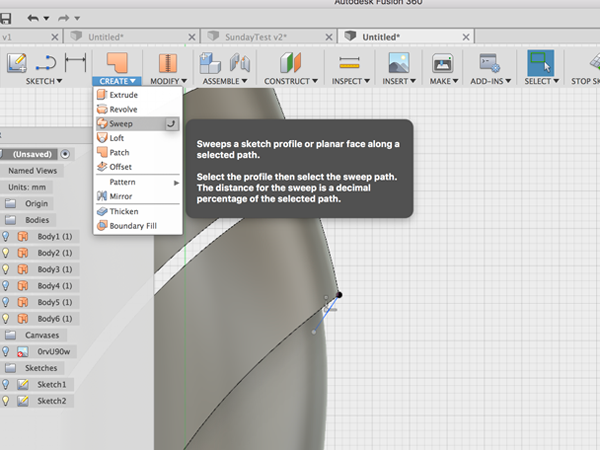Toggle visibility bulb of Body6 (1)

[6, 319]
